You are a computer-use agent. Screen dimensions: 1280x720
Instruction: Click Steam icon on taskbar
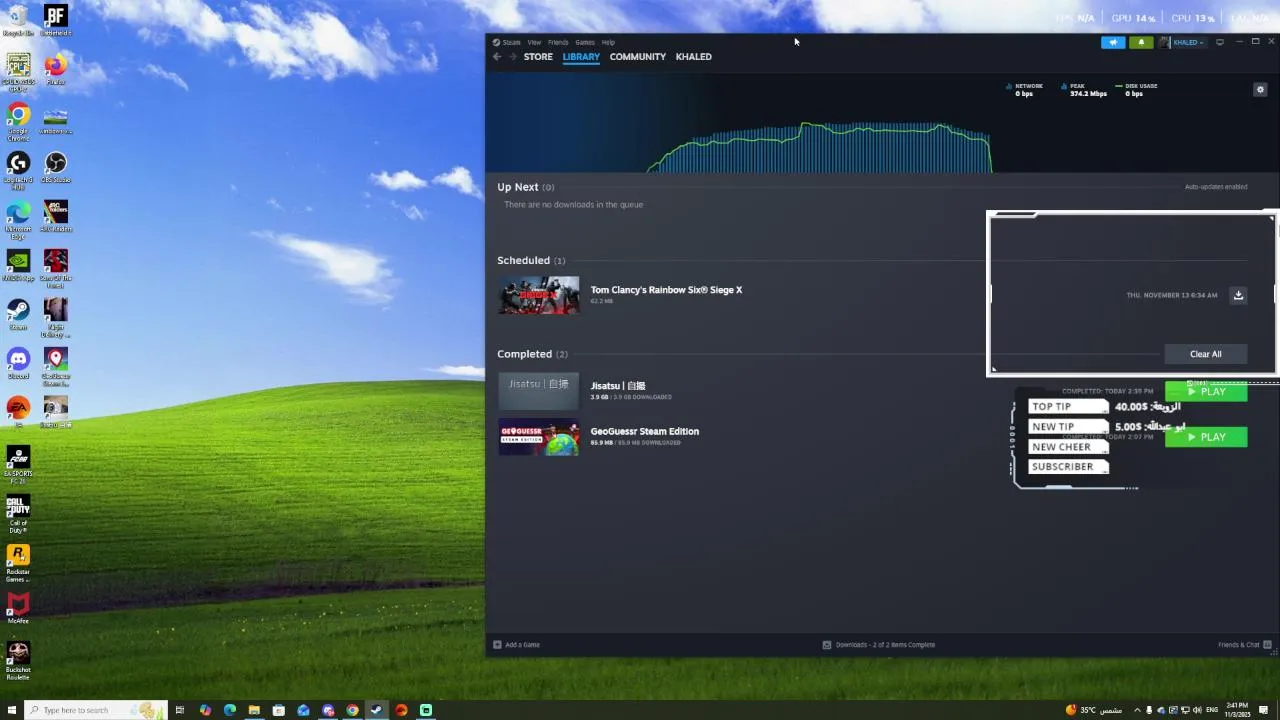377,710
